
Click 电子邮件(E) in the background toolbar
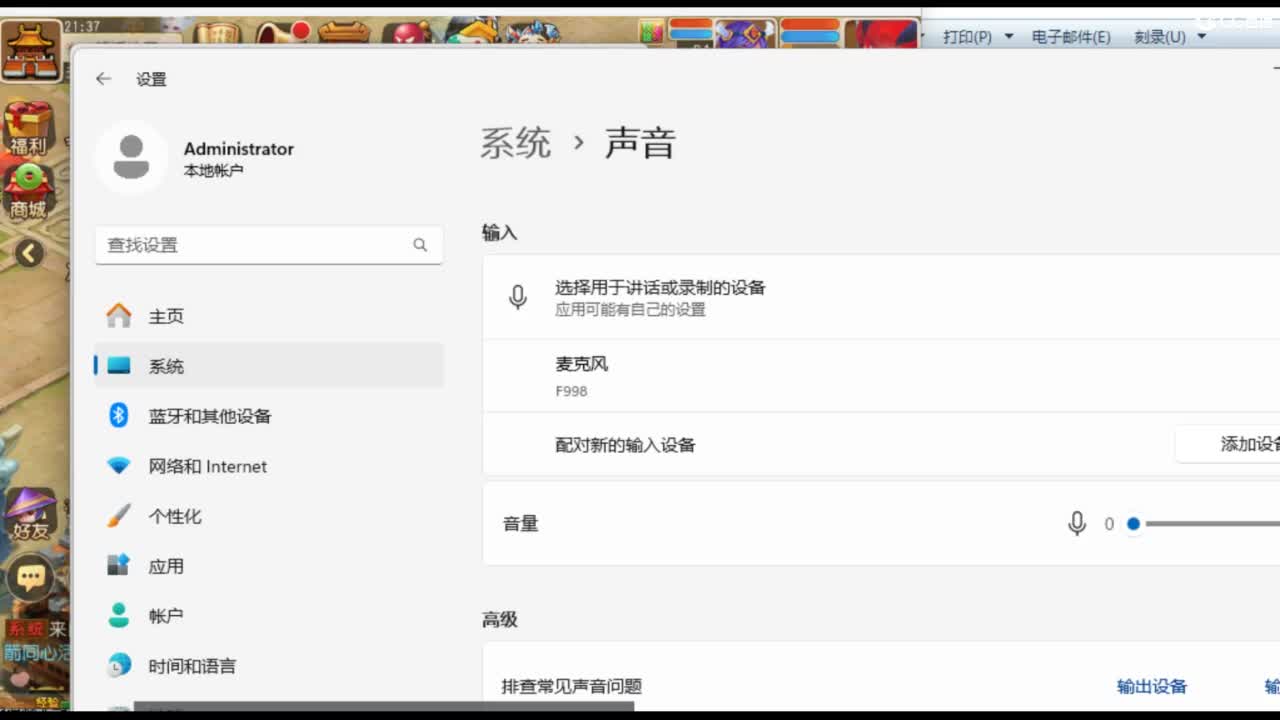pos(1071,37)
